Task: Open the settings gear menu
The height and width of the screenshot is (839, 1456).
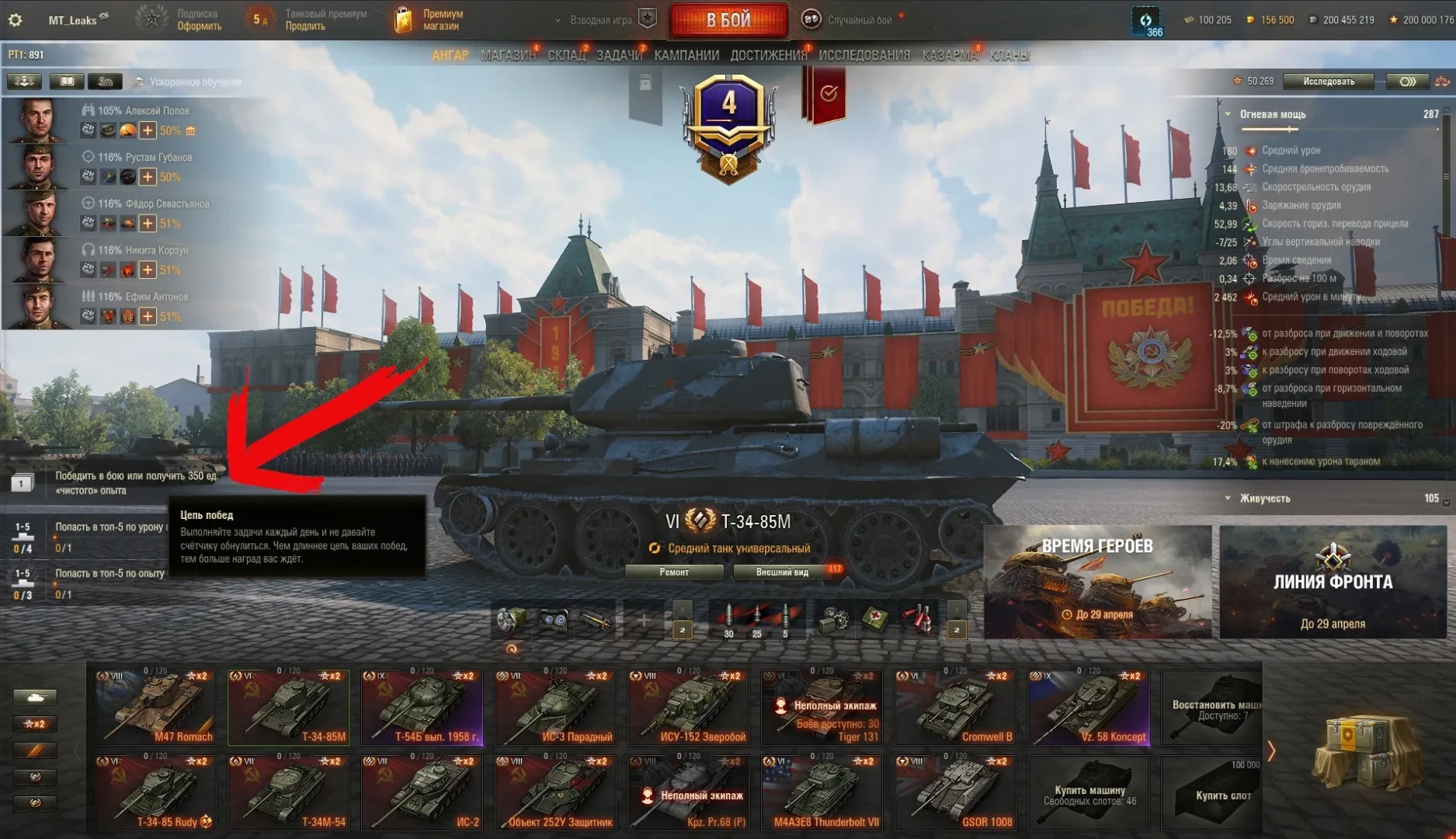Action: (15, 20)
